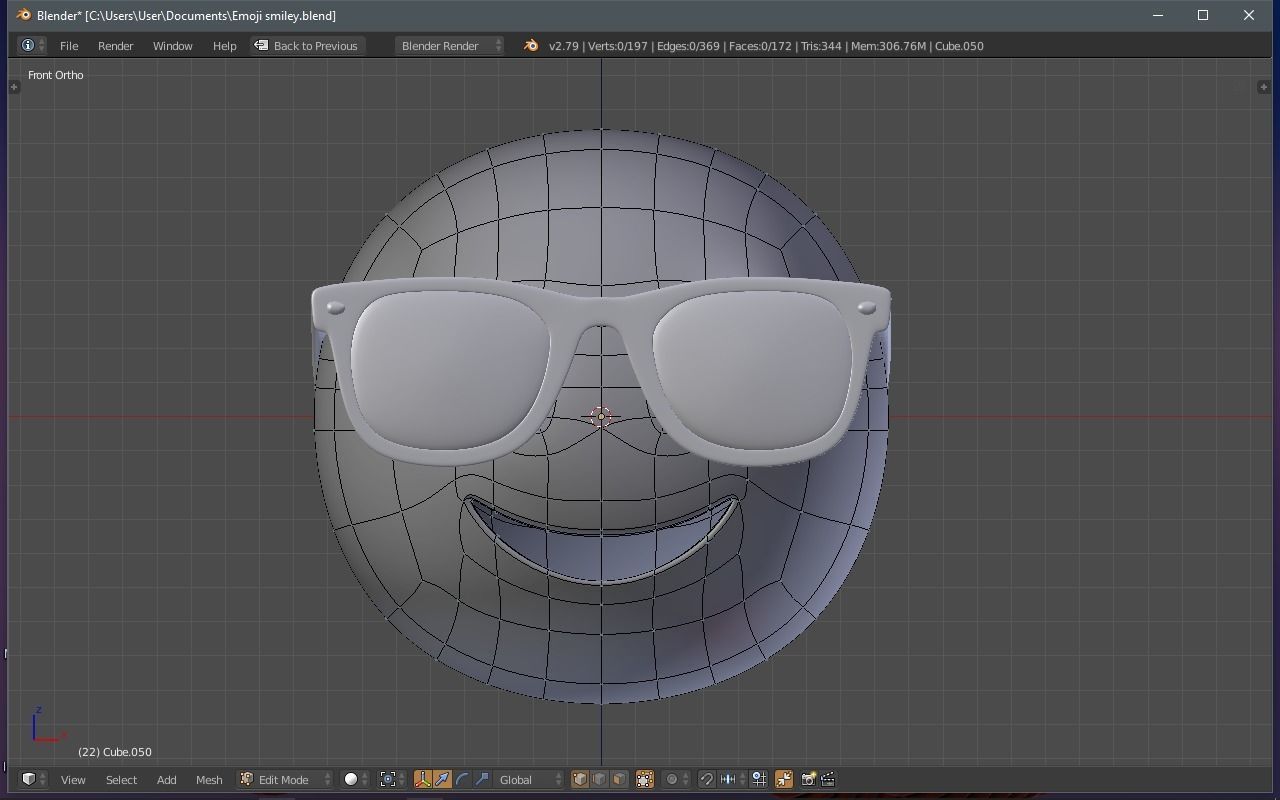Viewport: 1280px width, 800px height.
Task: Toggle limit selection to visible
Action: [645, 779]
